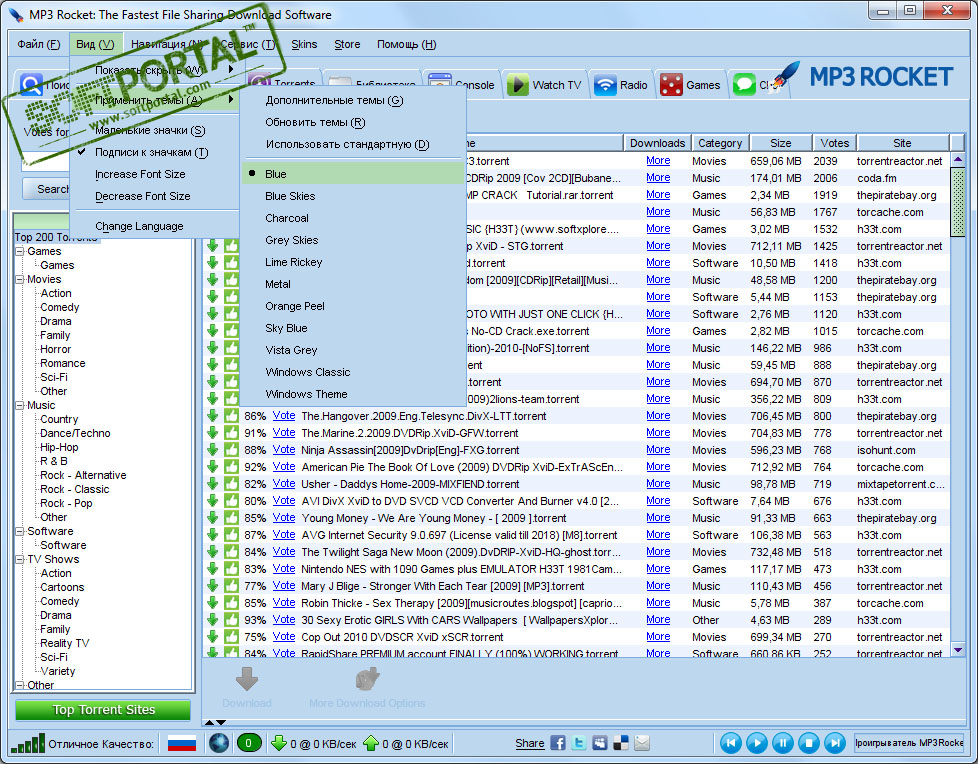This screenshot has height=764, width=978.
Task: Share on Twitter icon
Action: (x=579, y=743)
